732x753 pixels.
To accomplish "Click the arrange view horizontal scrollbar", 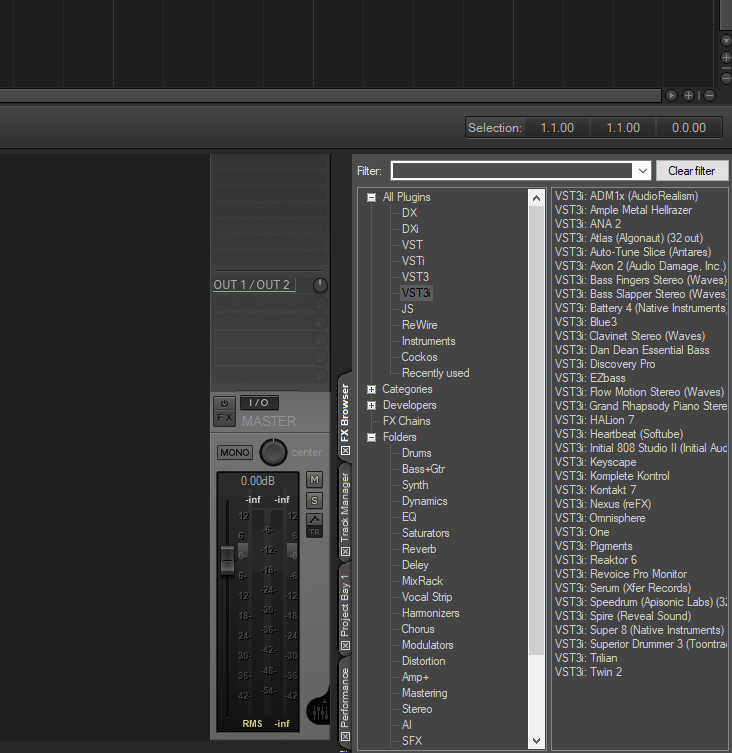I will coord(330,96).
